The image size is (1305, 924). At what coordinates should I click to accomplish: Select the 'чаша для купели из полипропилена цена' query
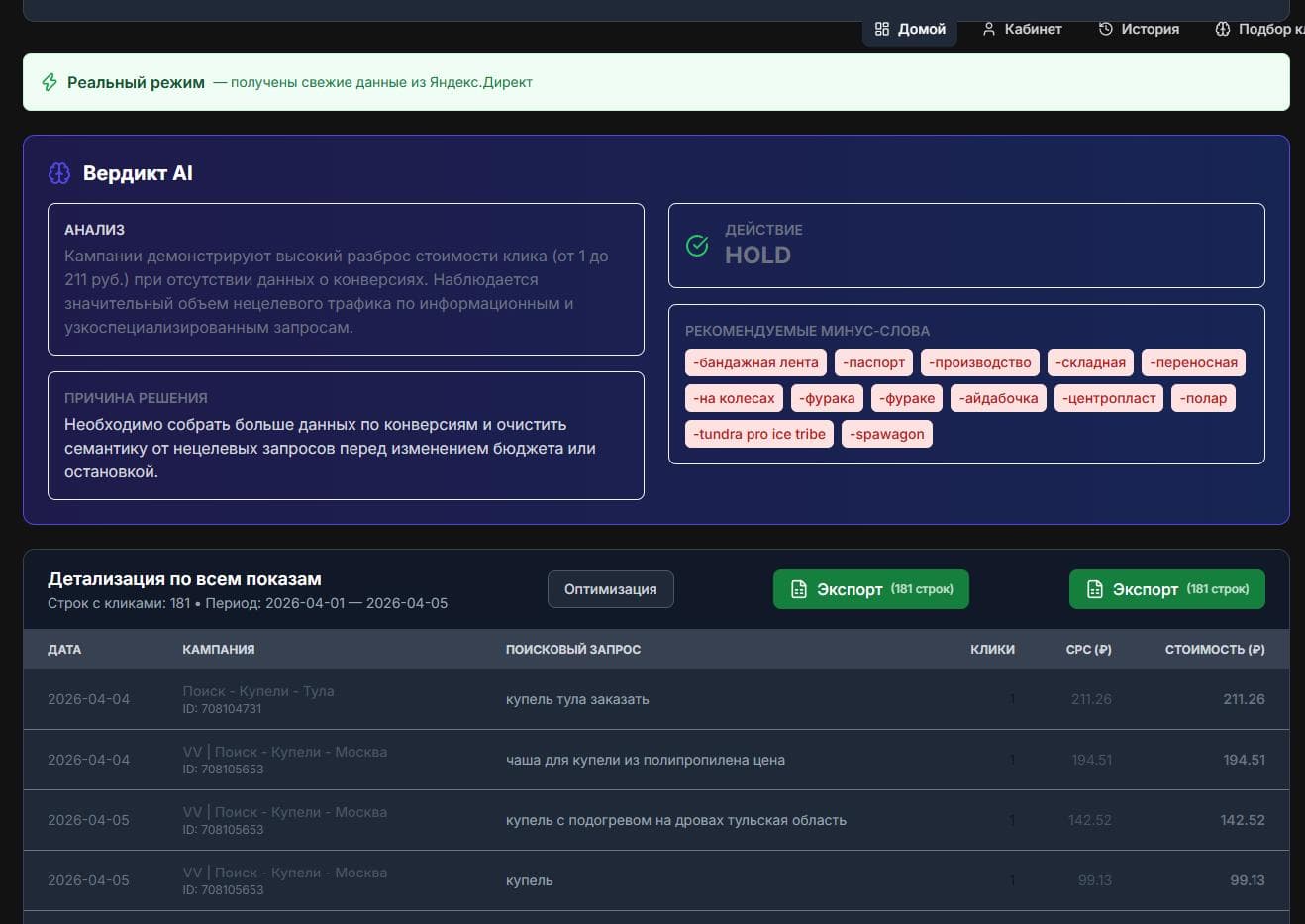pos(645,760)
